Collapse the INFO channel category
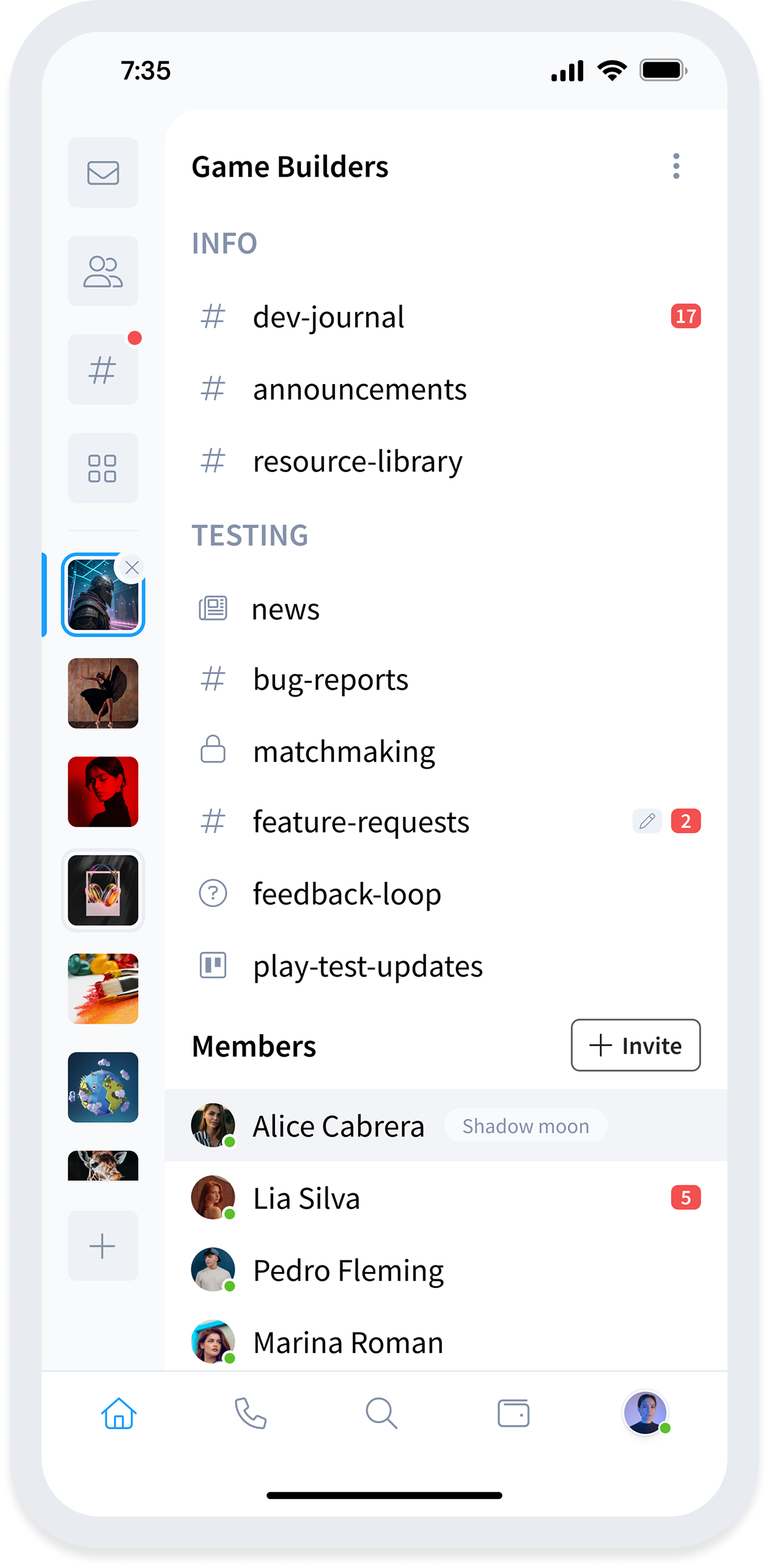The height and width of the screenshot is (1568, 769). pyautogui.click(x=224, y=243)
